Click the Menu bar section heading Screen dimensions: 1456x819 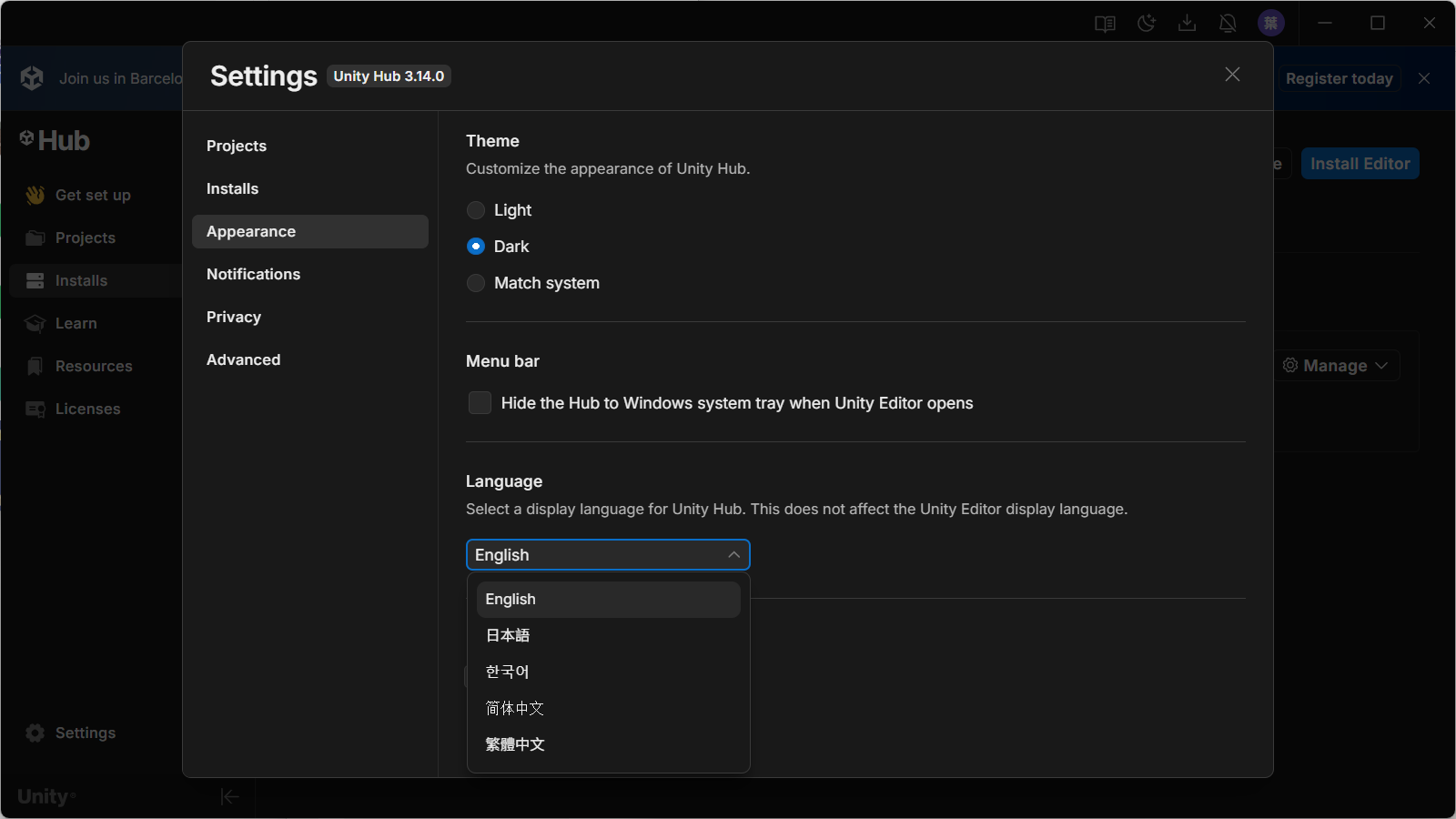(502, 361)
